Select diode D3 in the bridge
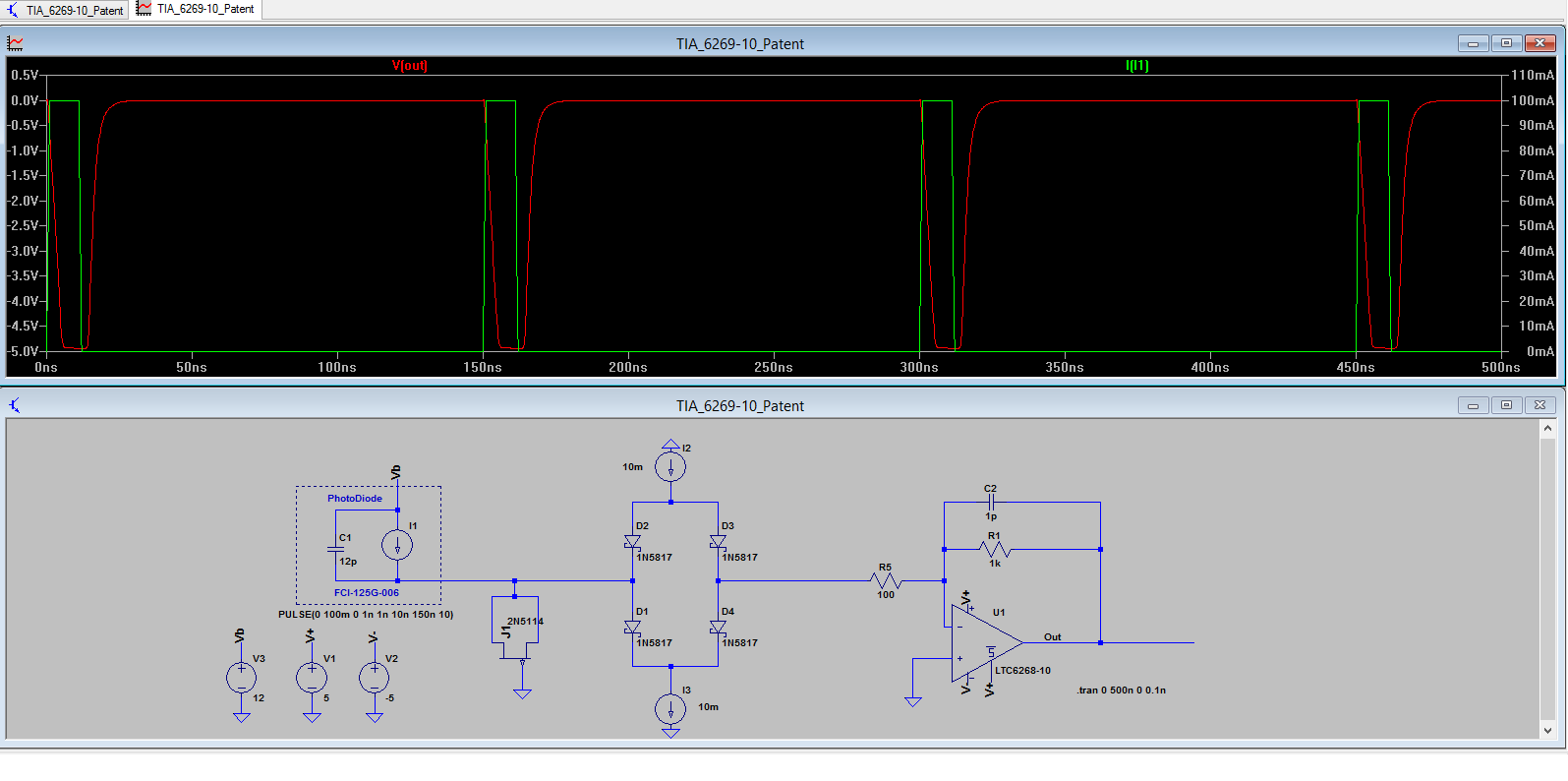Viewport: 1568px width, 781px height. 718,542
